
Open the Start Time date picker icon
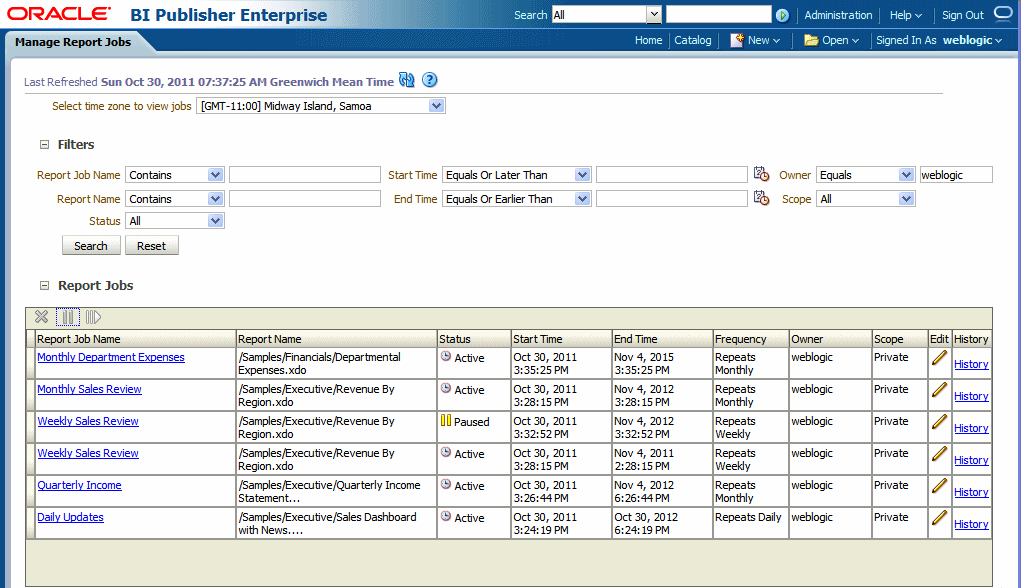[760, 172]
